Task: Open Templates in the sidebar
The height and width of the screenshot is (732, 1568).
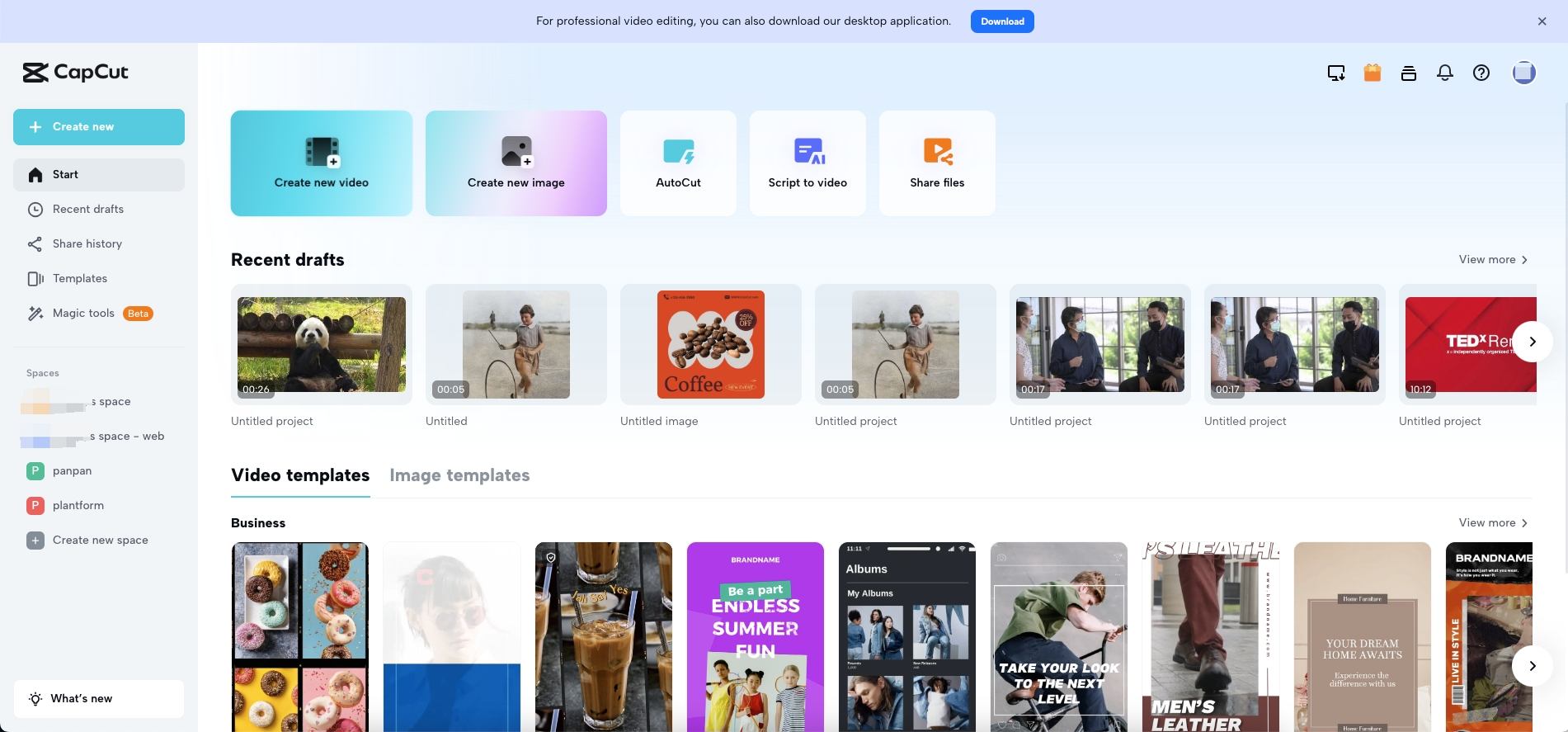Action: (99, 279)
